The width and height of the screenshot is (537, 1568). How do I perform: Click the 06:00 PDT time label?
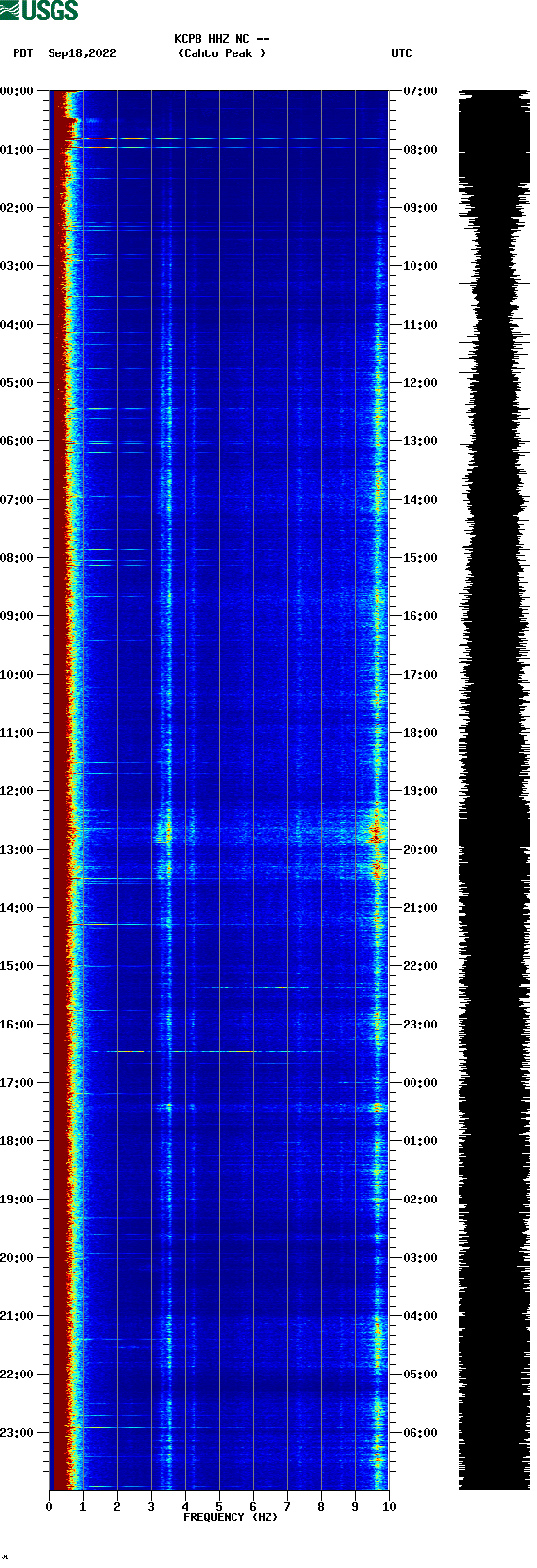(17, 441)
